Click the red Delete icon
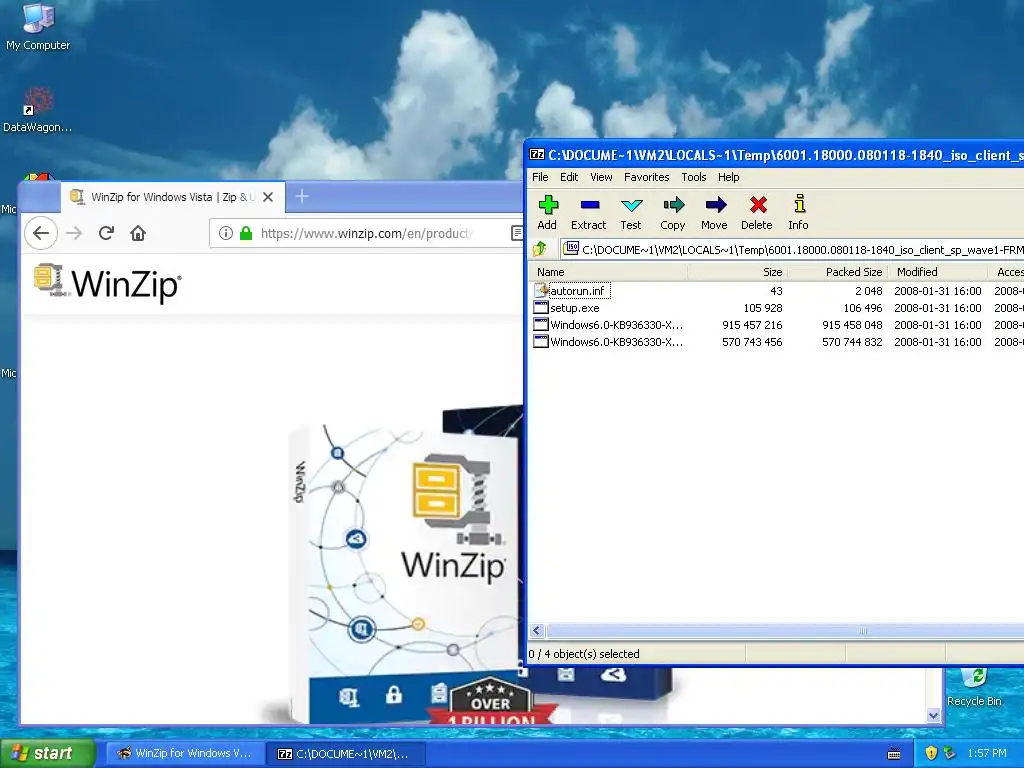 pos(757,213)
